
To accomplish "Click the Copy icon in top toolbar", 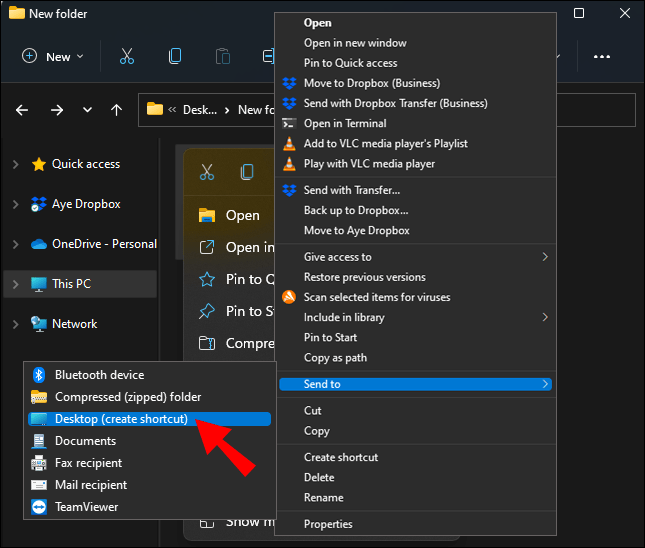I will (175, 57).
